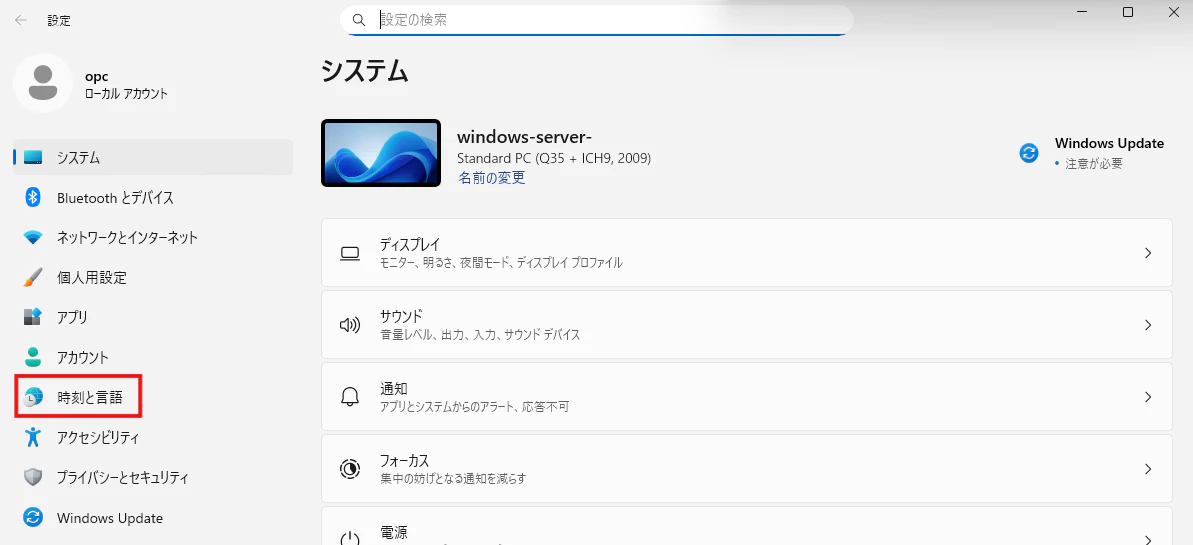Click the システム monitor icon in sidebar
Viewport: 1193px width, 545px height.
33,158
